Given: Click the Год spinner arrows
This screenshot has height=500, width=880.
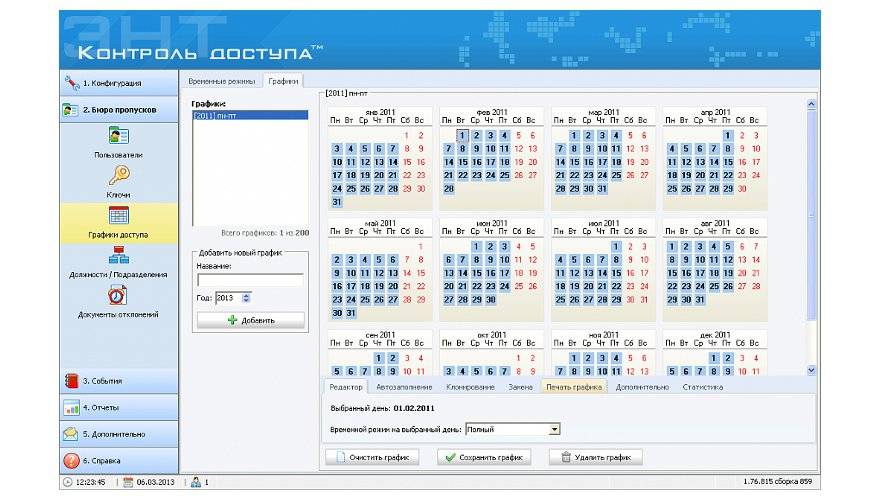Looking at the screenshot, I should coord(246,298).
